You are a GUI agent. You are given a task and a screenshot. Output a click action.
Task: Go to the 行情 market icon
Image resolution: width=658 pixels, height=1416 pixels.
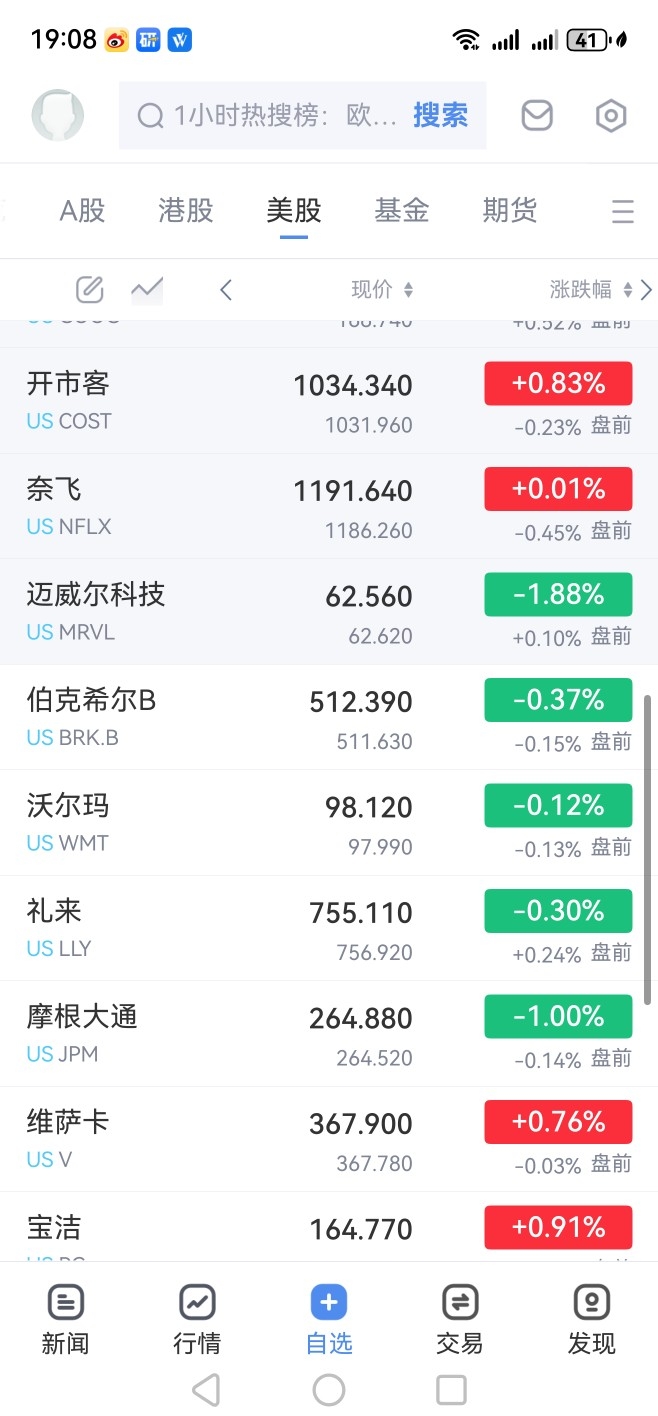point(197,1320)
